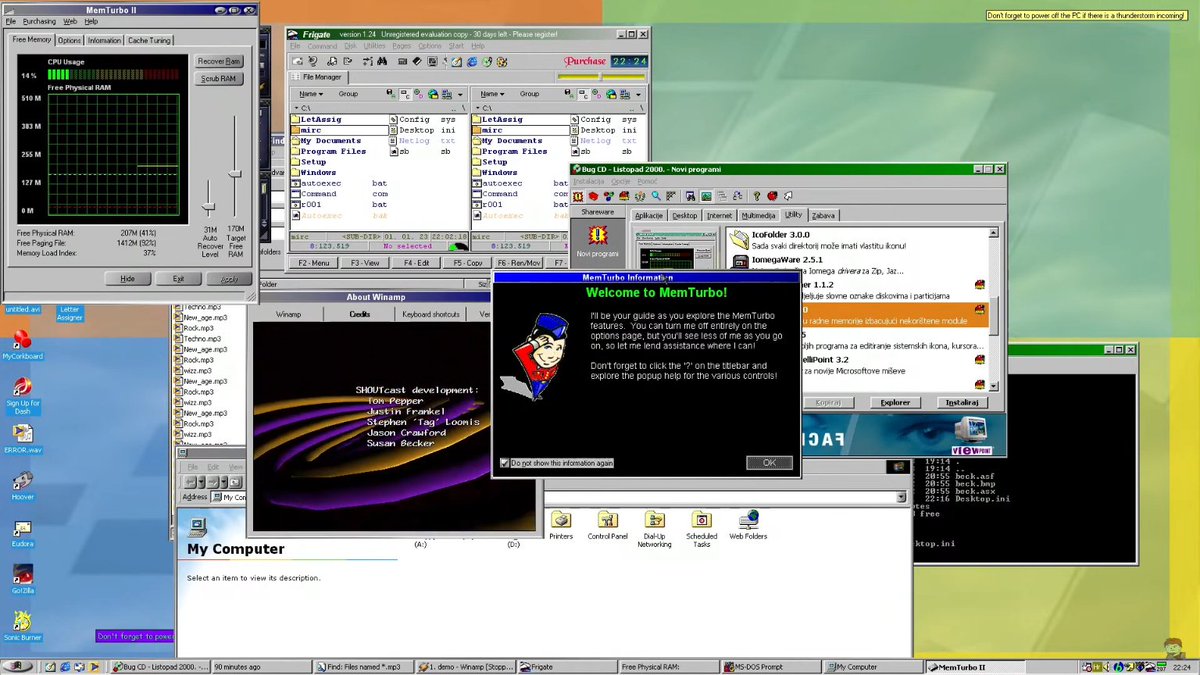The width and height of the screenshot is (1200, 675).
Task: Click Start button on taskbar
Action: point(17,666)
